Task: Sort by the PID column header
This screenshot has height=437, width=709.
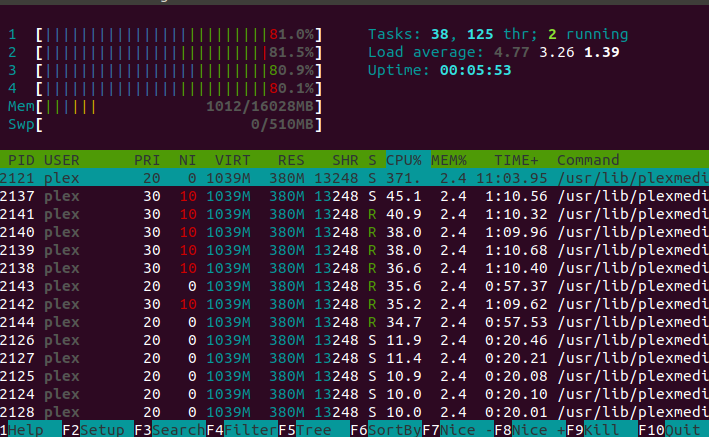Action: point(21,160)
